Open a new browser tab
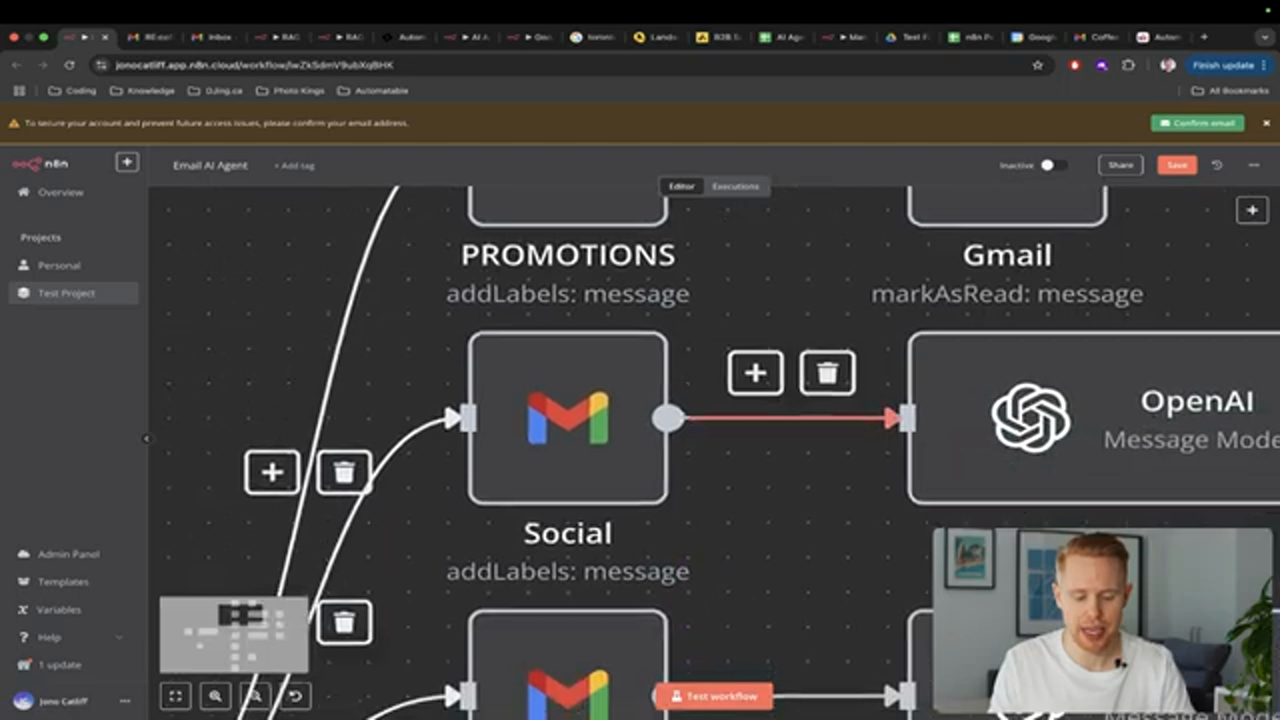 1204,37
